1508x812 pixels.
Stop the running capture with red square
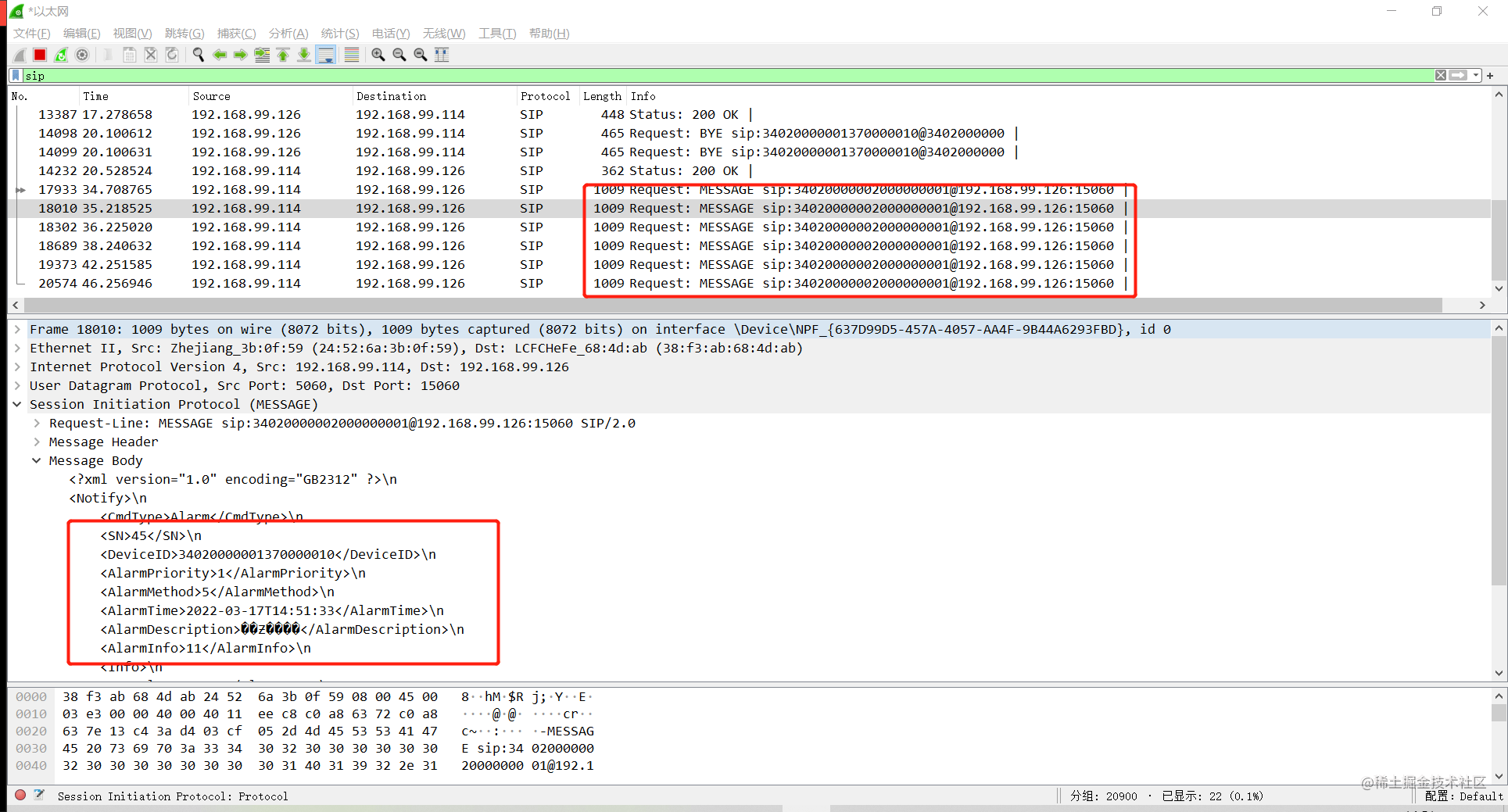(x=40, y=55)
